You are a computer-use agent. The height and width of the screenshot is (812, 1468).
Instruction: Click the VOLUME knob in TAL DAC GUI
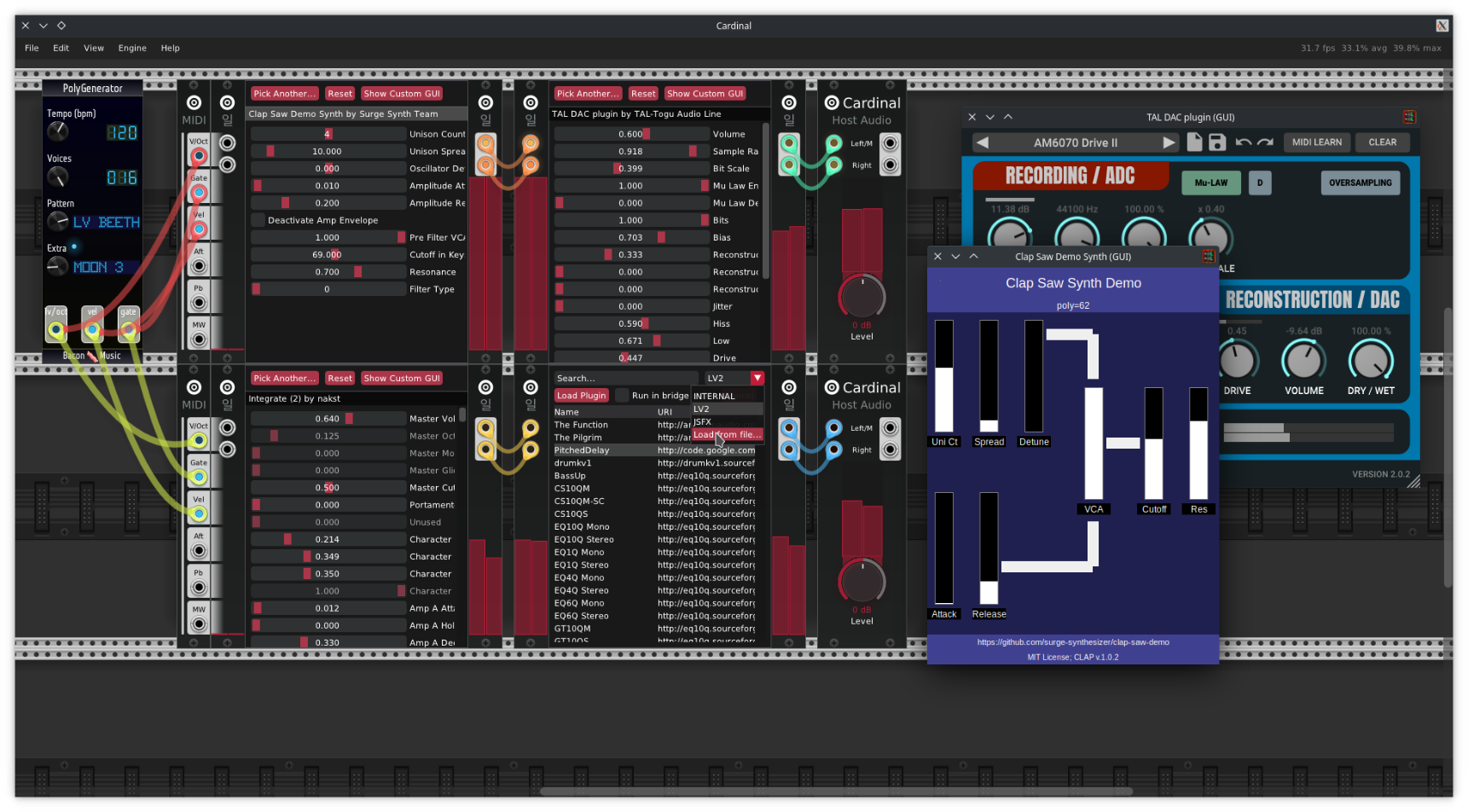point(1303,360)
